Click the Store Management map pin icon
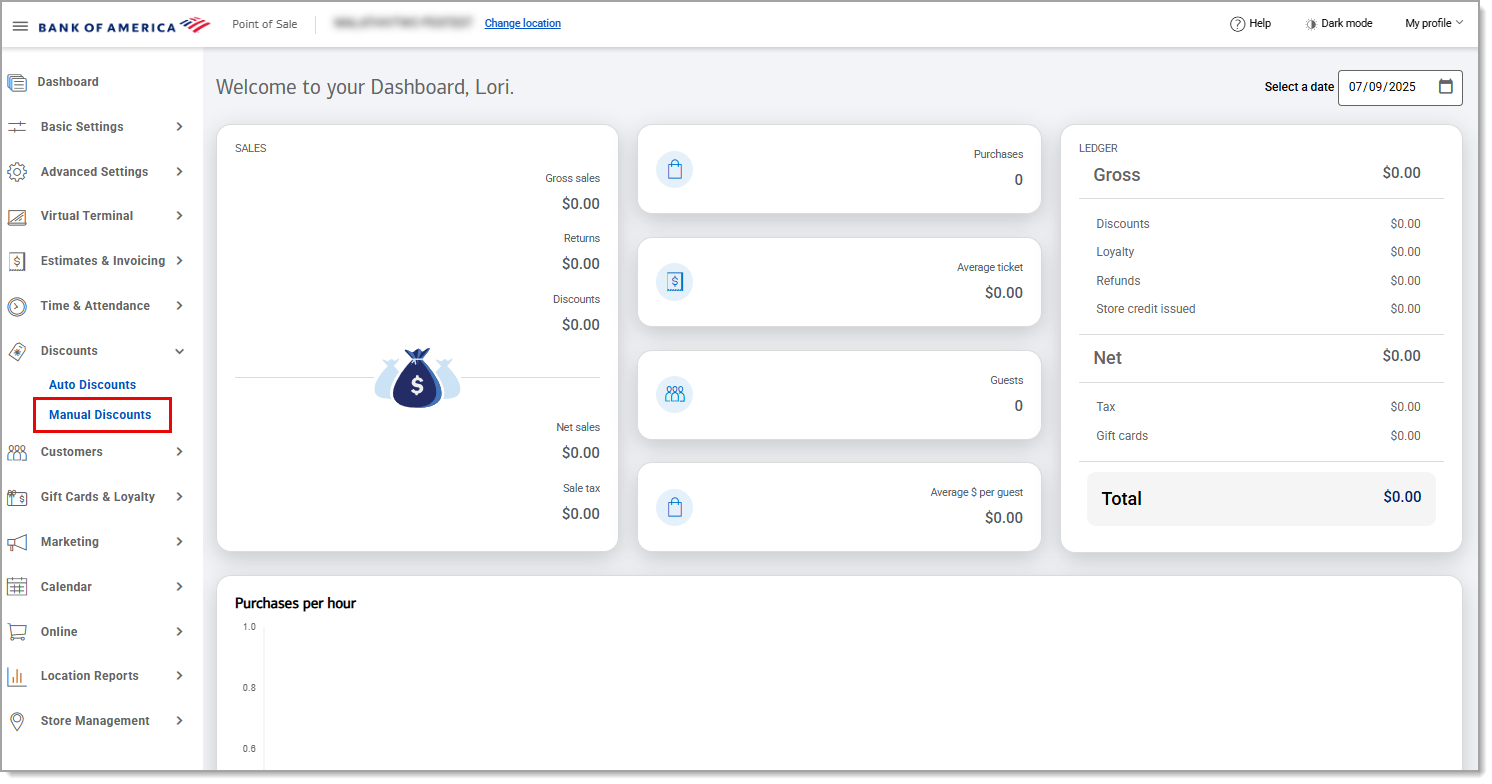The width and height of the screenshot is (1492, 784). pos(17,721)
